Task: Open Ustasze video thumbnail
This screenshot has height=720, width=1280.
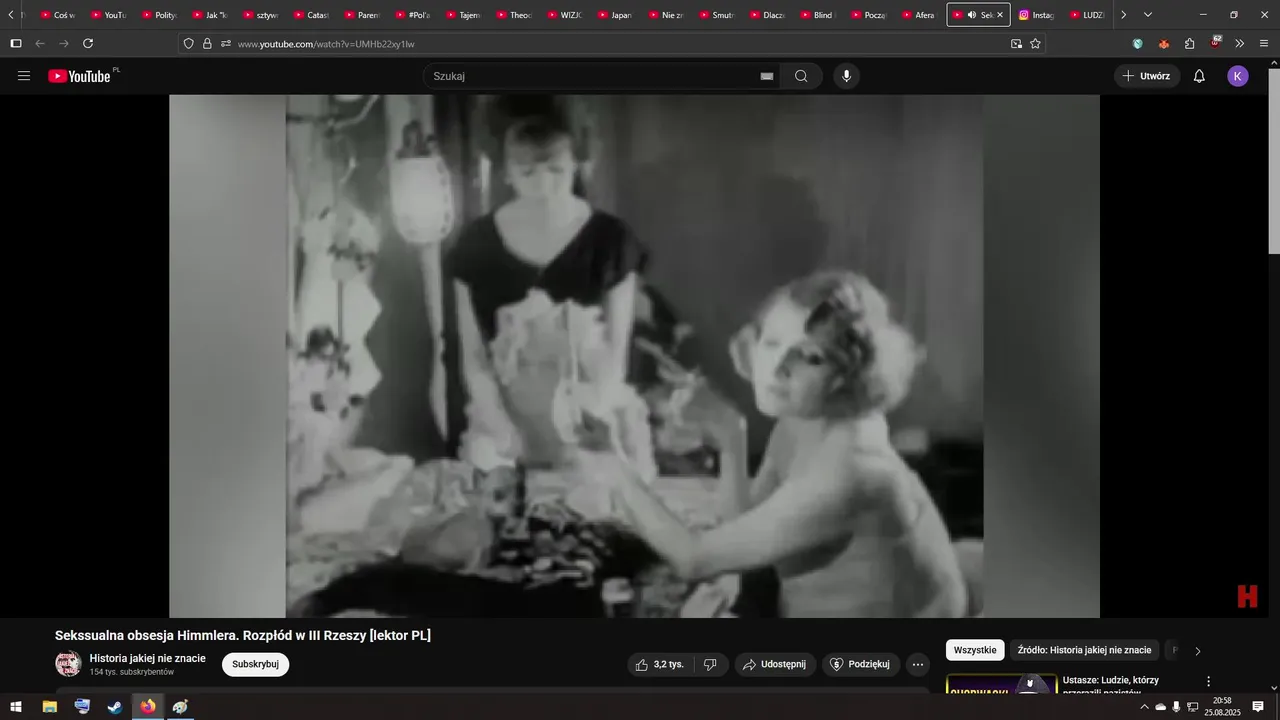Action: 1001,684
